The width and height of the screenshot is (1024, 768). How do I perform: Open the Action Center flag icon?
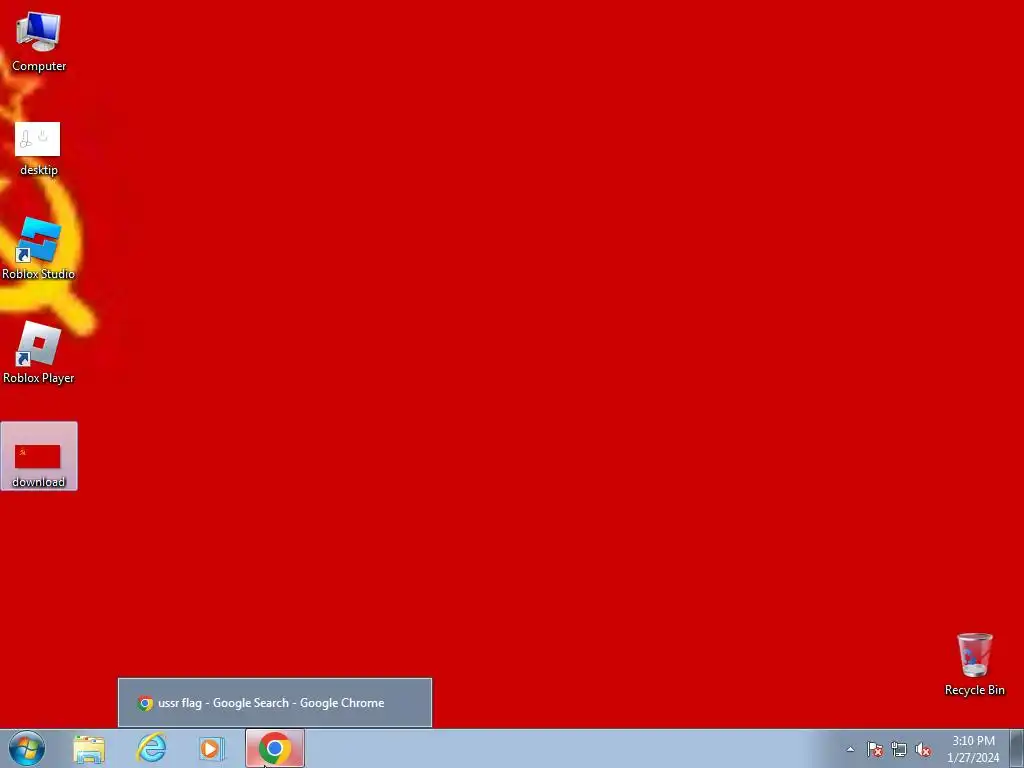[x=875, y=749]
